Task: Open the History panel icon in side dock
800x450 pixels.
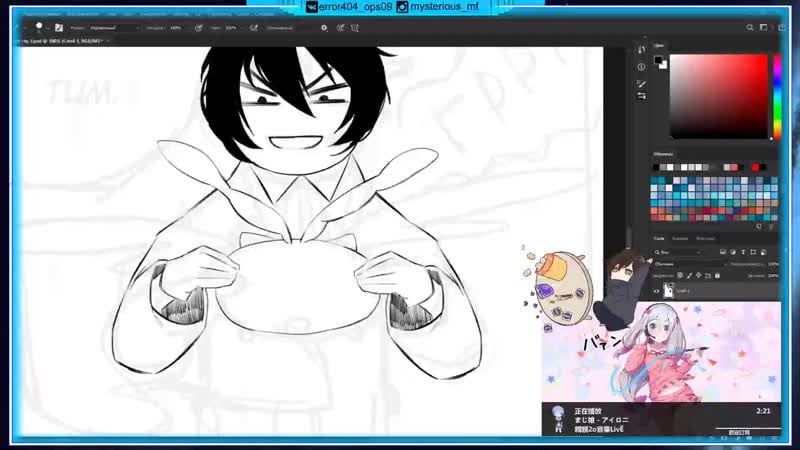Action: pos(641,49)
